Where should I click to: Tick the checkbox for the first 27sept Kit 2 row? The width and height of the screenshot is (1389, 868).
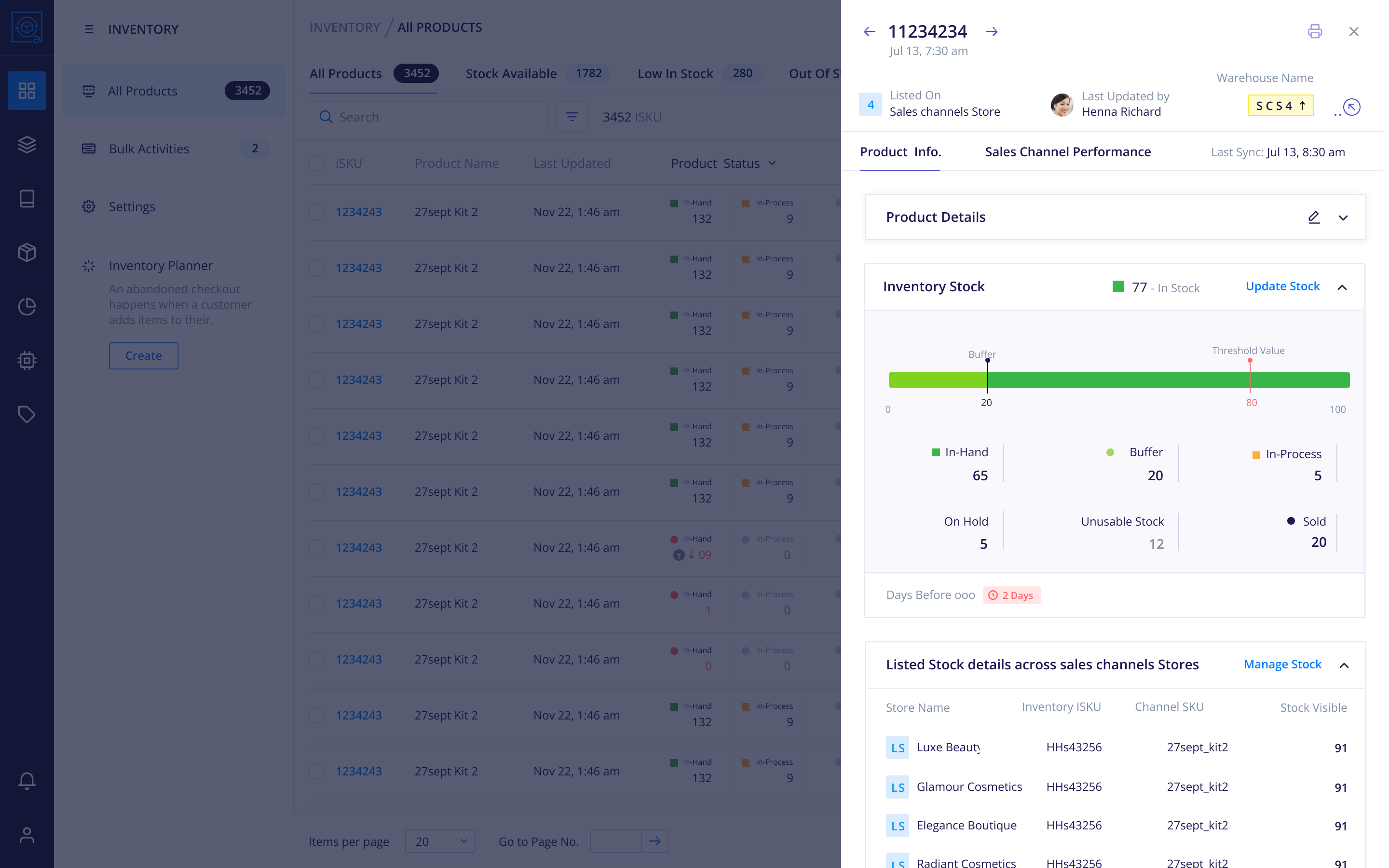pos(317,211)
